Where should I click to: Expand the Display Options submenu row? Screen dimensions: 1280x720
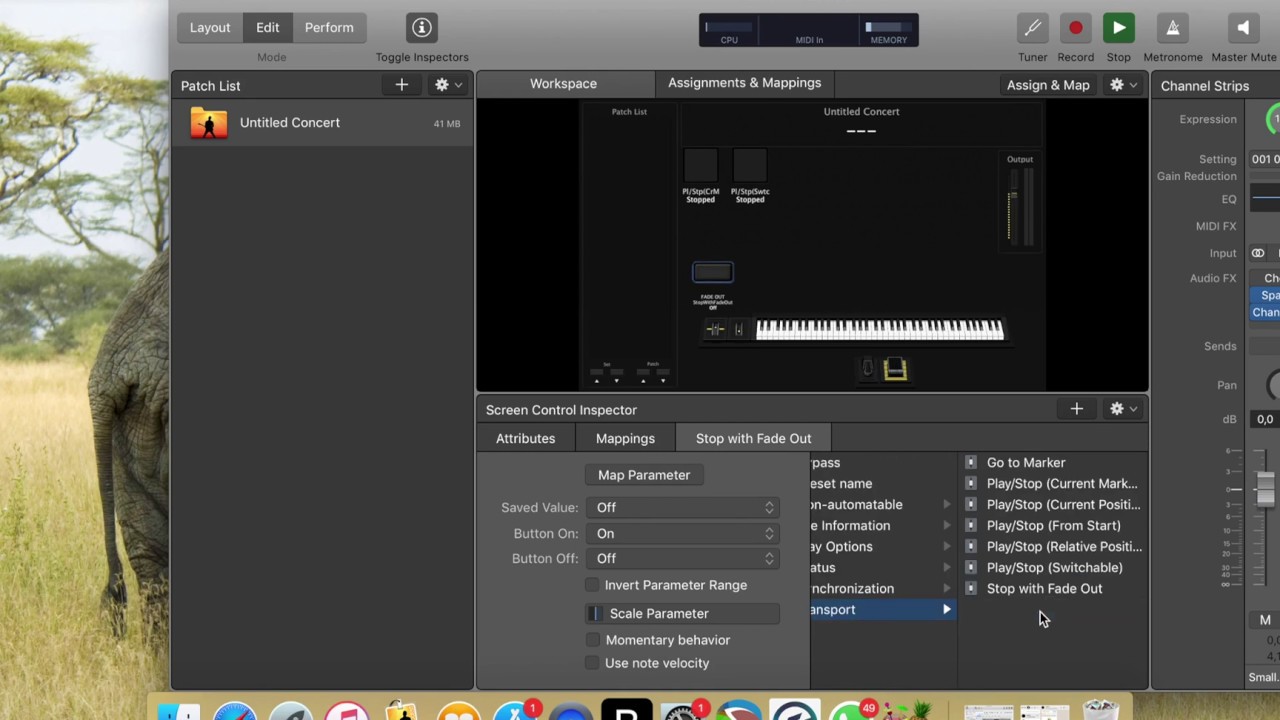(883, 546)
